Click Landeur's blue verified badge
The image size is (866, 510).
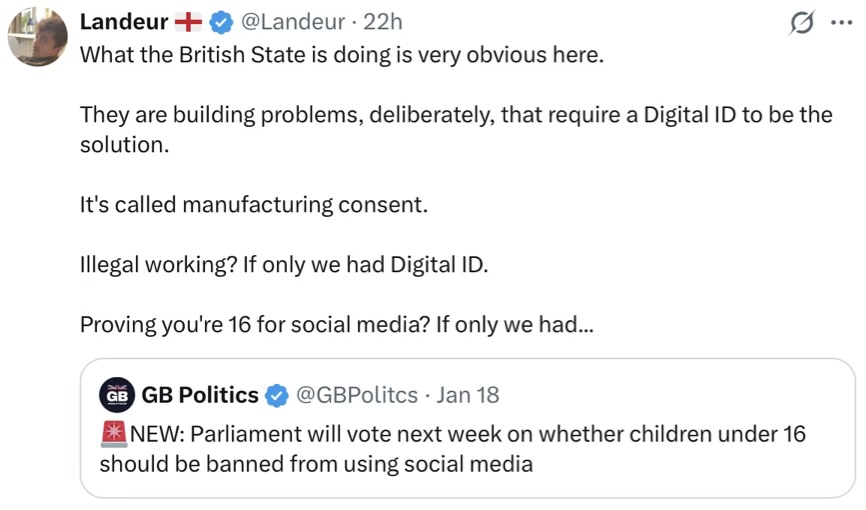pos(222,22)
